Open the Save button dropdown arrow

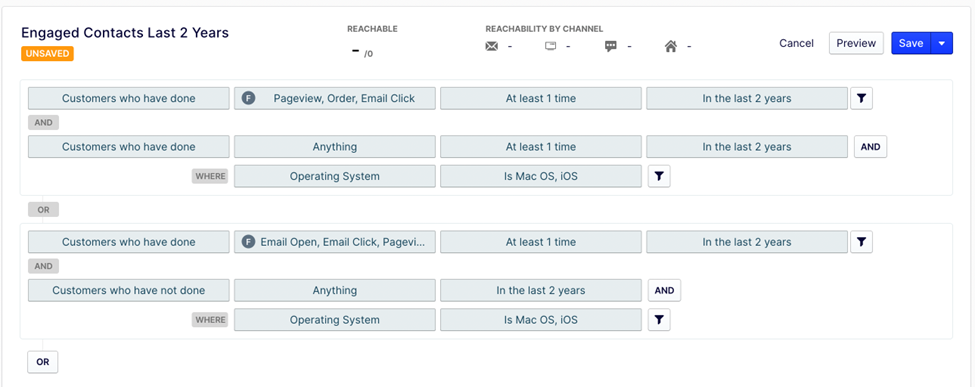pyautogui.click(x=941, y=44)
